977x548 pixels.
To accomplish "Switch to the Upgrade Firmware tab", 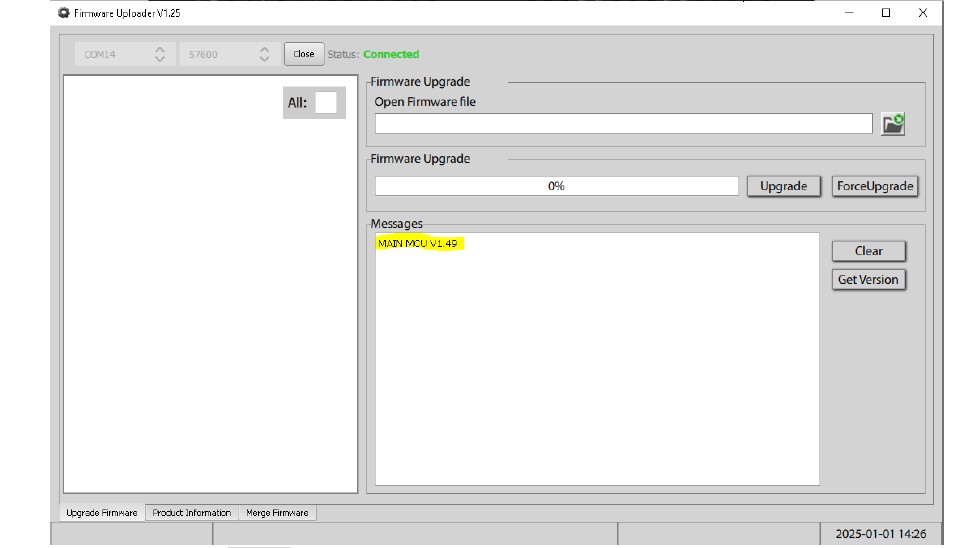I will (x=102, y=513).
